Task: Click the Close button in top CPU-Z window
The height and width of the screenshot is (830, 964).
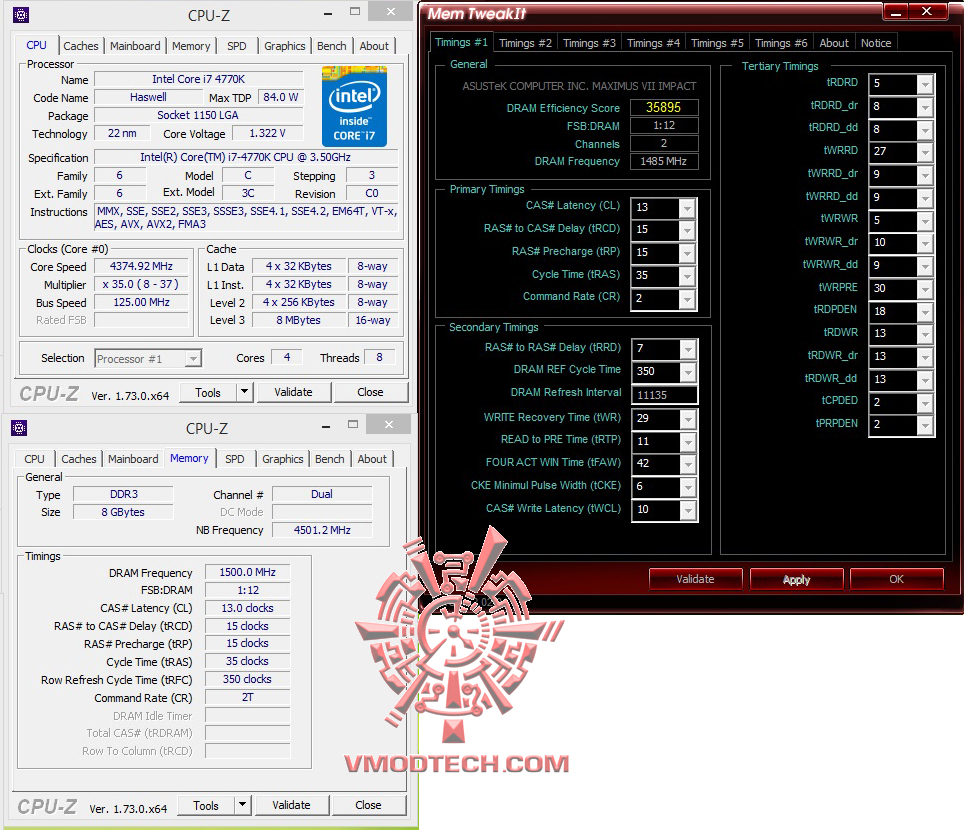Action: 370,392
